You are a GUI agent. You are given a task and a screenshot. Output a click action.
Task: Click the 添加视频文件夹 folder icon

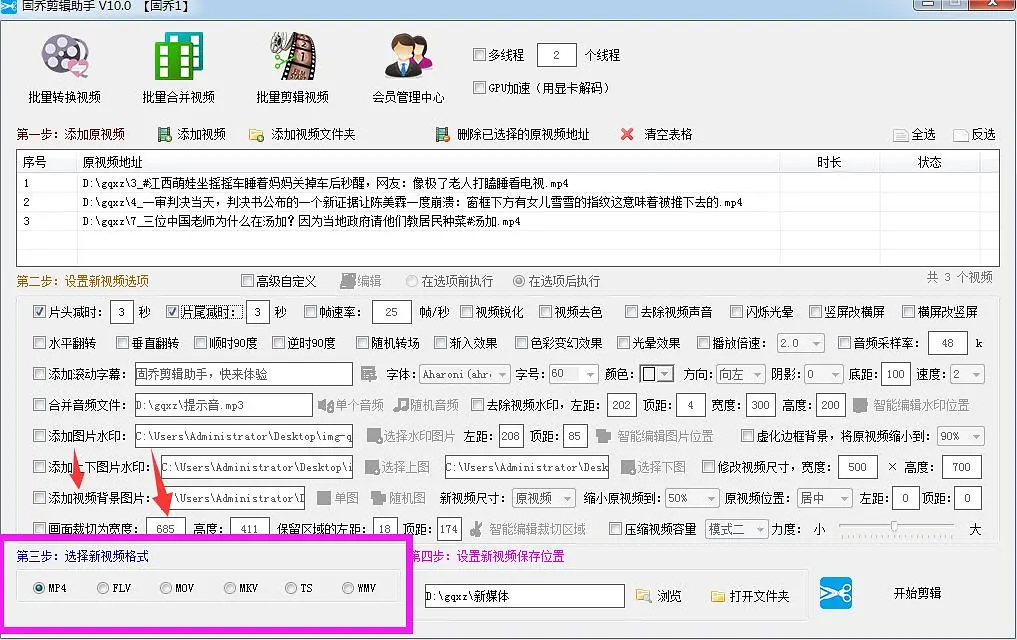(257, 135)
